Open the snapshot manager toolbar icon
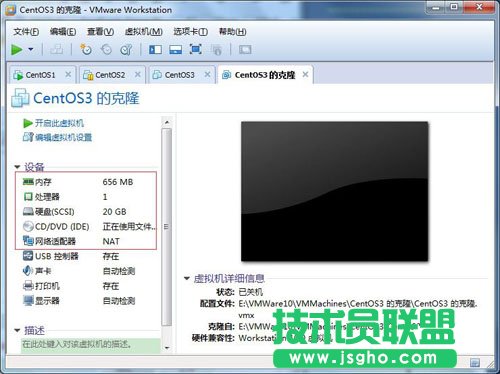 (126, 50)
